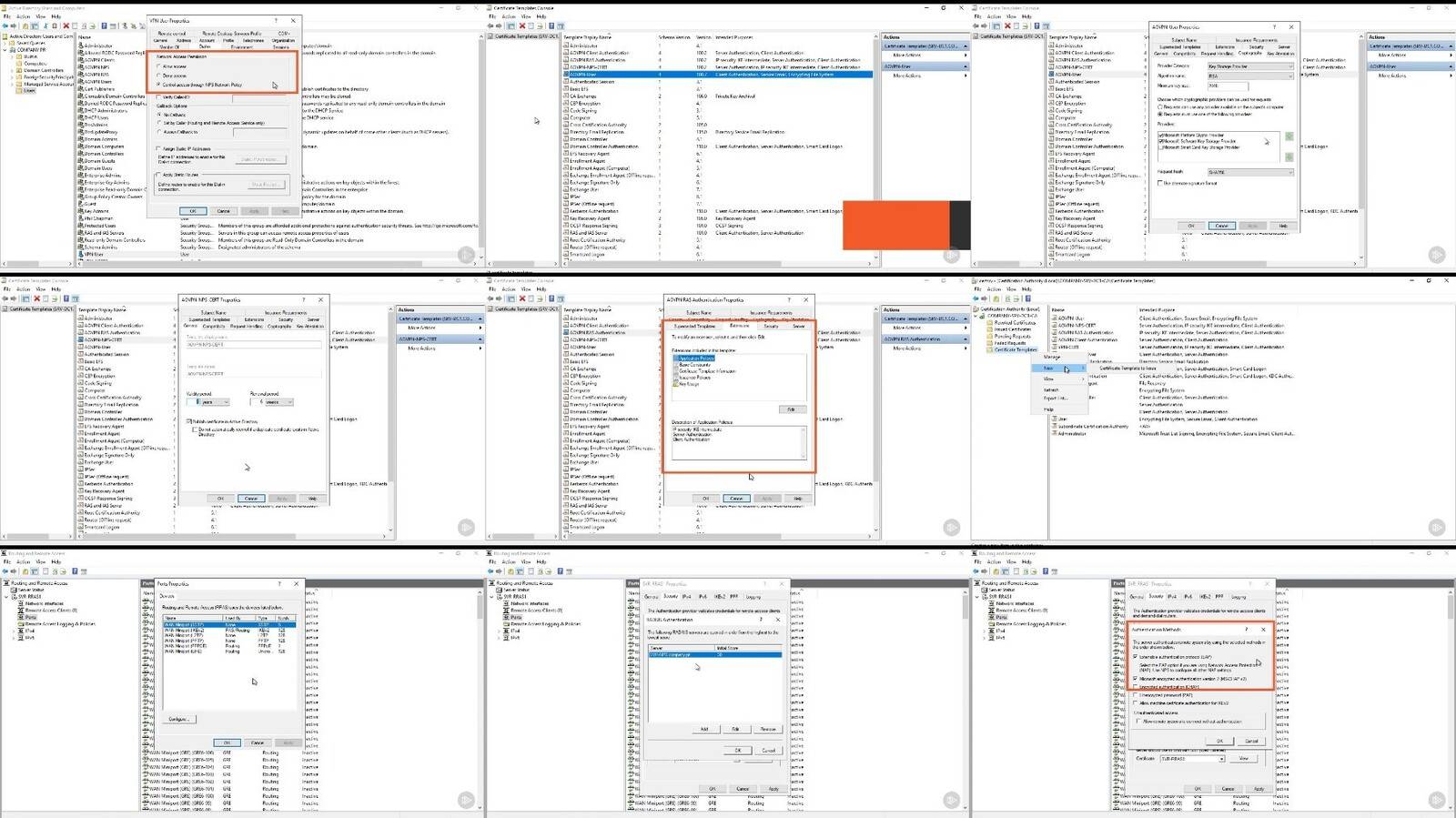The image size is (1456, 818).
Task: Click Forward arrow in Active Directory Users and Computers toolbar
Action: point(15,25)
